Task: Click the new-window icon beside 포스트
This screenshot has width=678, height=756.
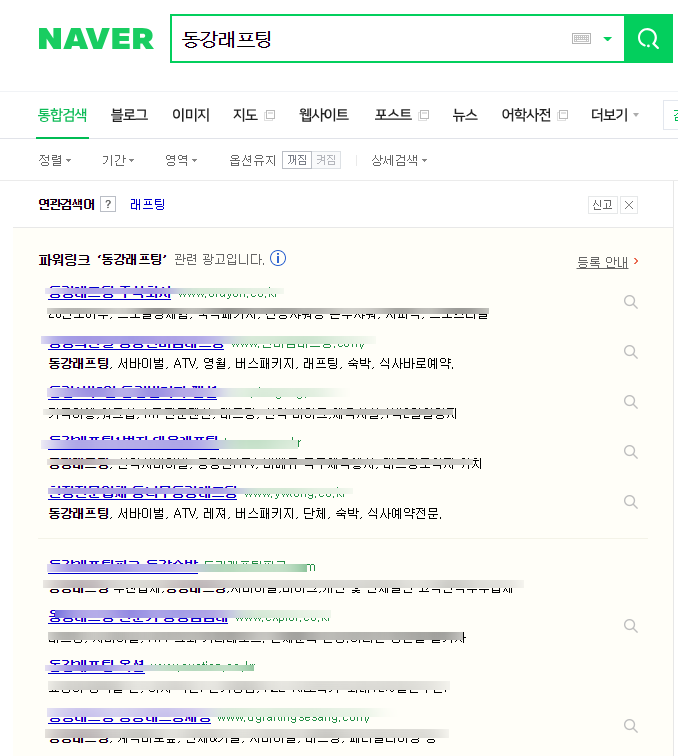Action: click(424, 115)
